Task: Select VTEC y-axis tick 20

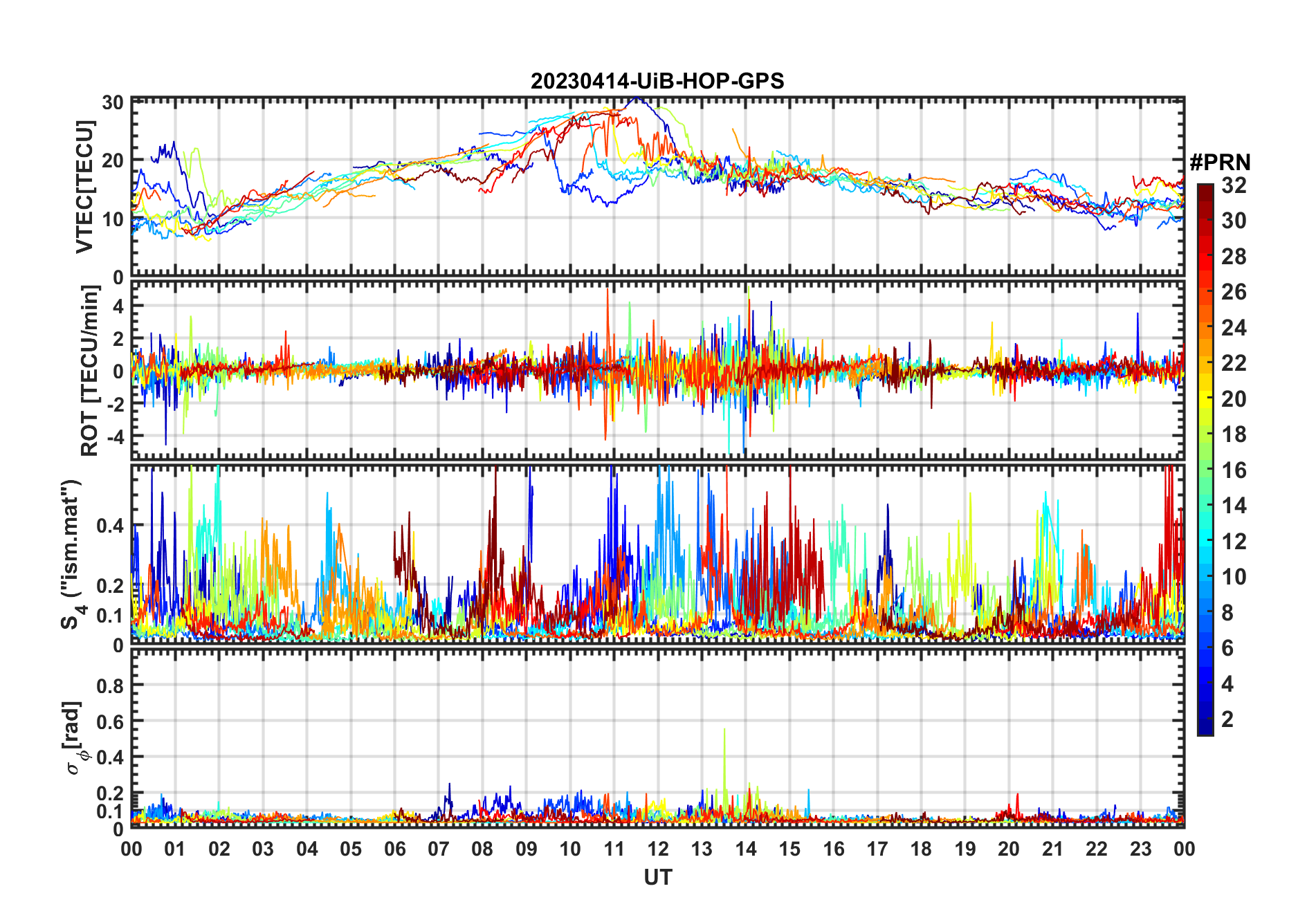Action: pyautogui.click(x=113, y=160)
